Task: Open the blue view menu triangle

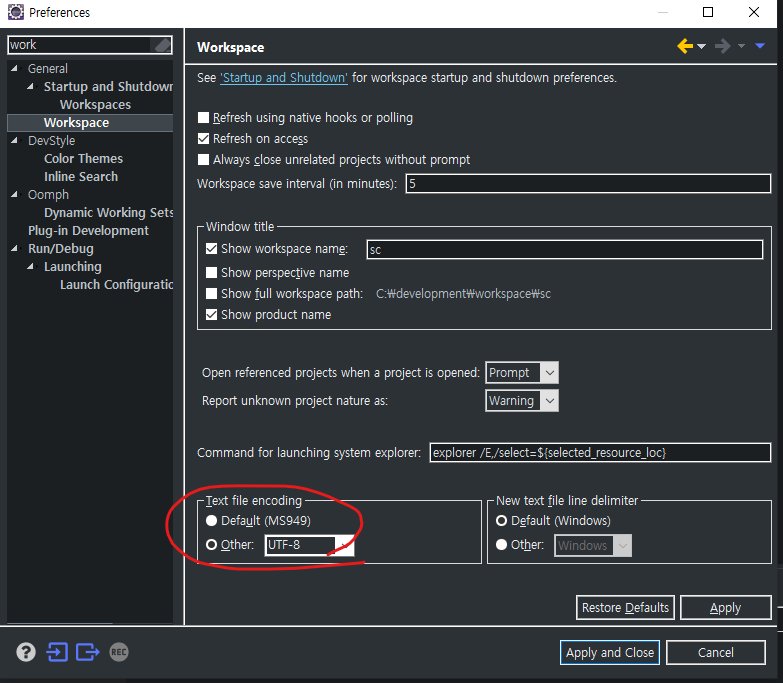Action: 760,46
